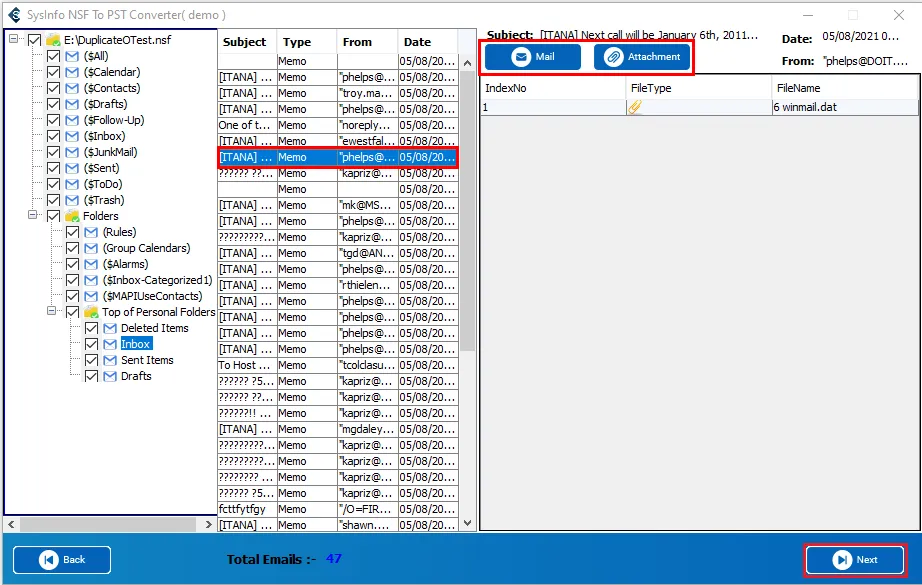Click the folder icon beside Top of Personal Folders

coord(91,312)
